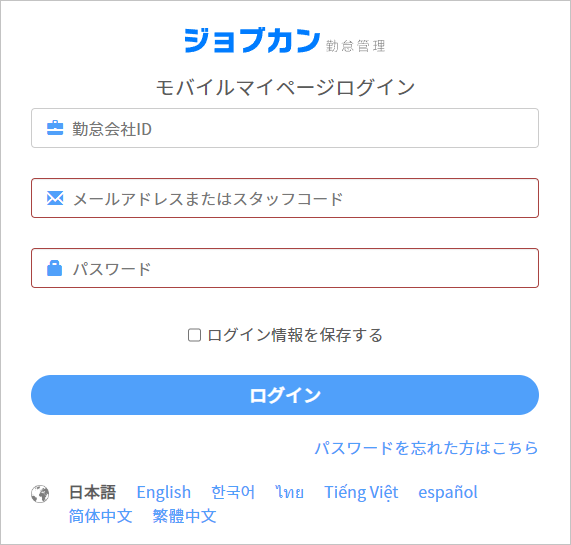The height and width of the screenshot is (545, 571).
Task: Switch language to 简体中文
Action: point(101,516)
